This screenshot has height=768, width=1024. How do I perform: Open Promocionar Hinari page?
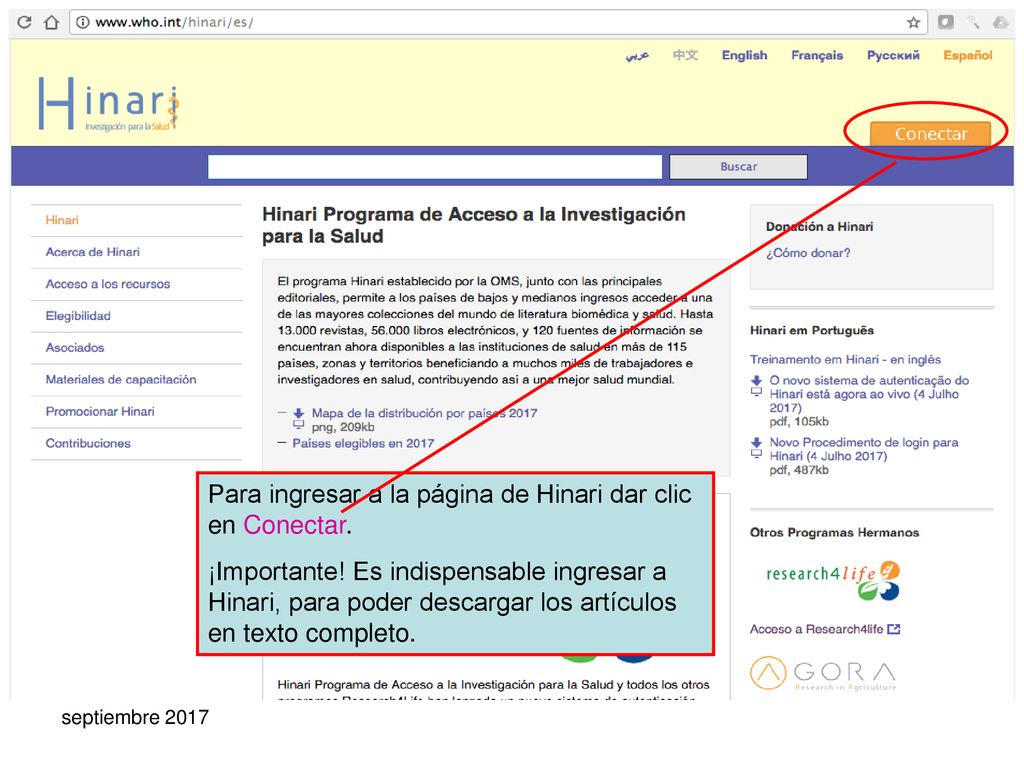tap(100, 411)
